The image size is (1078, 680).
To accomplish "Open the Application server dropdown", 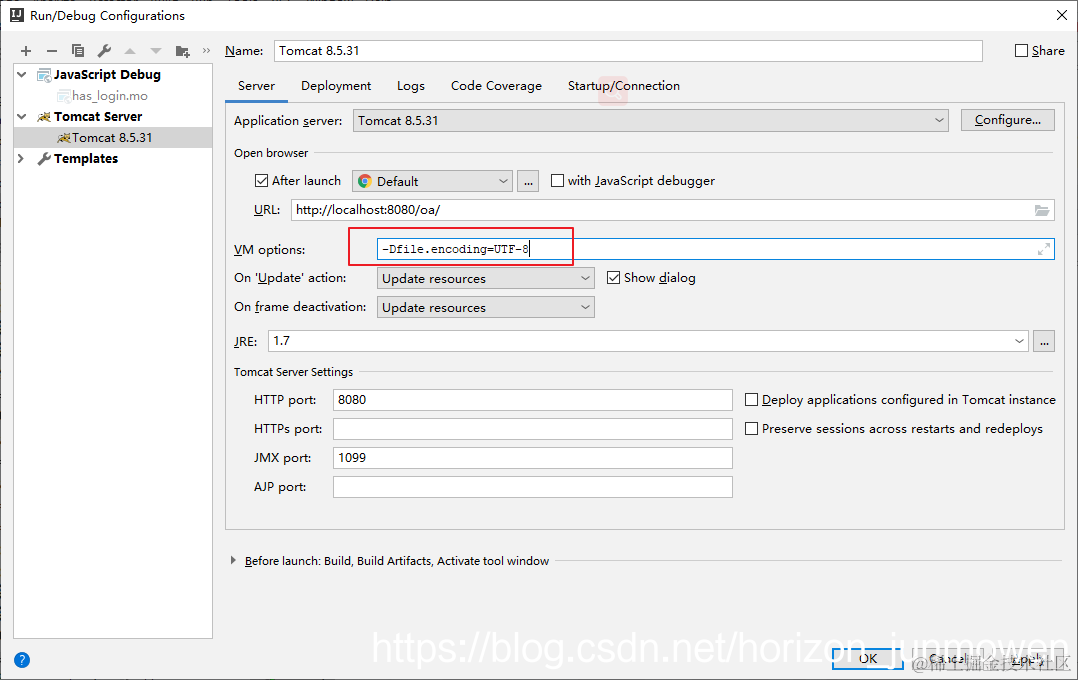I will point(650,120).
